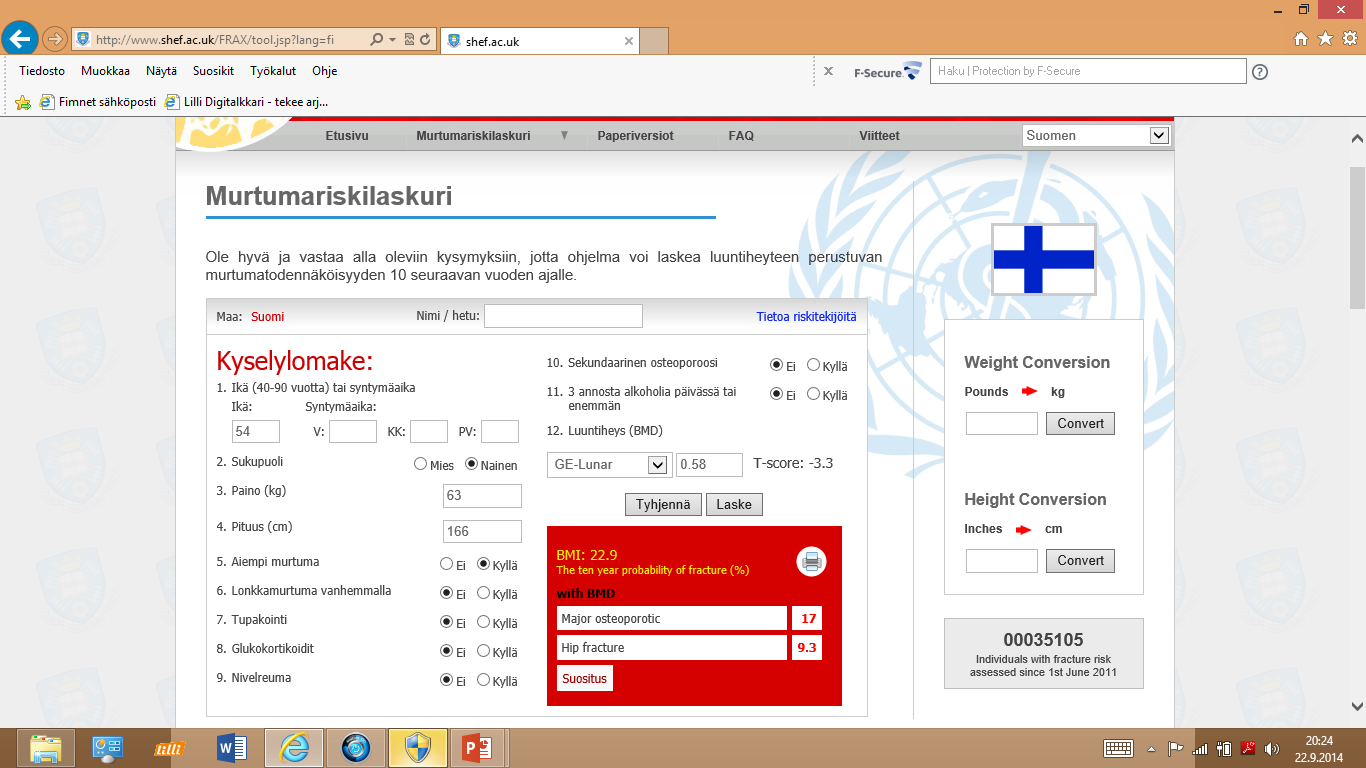Open the Näytä menu

click(x=161, y=71)
